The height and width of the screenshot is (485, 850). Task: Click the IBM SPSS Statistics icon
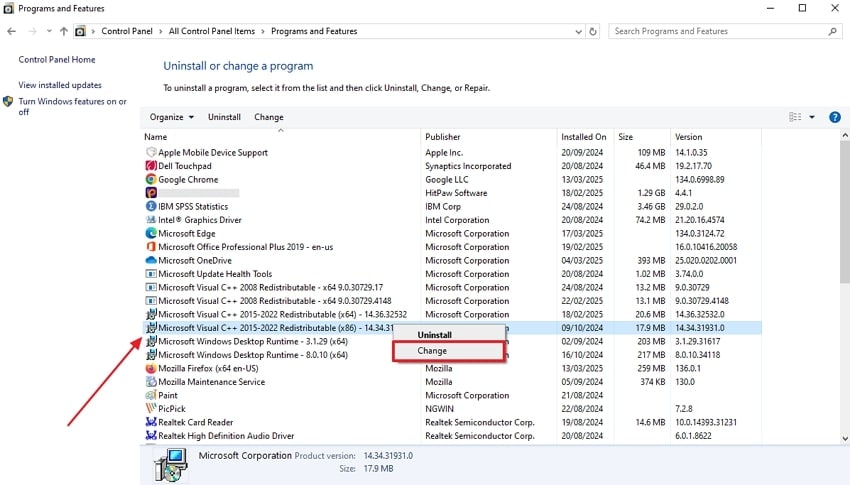pyautogui.click(x=151, y=206)
